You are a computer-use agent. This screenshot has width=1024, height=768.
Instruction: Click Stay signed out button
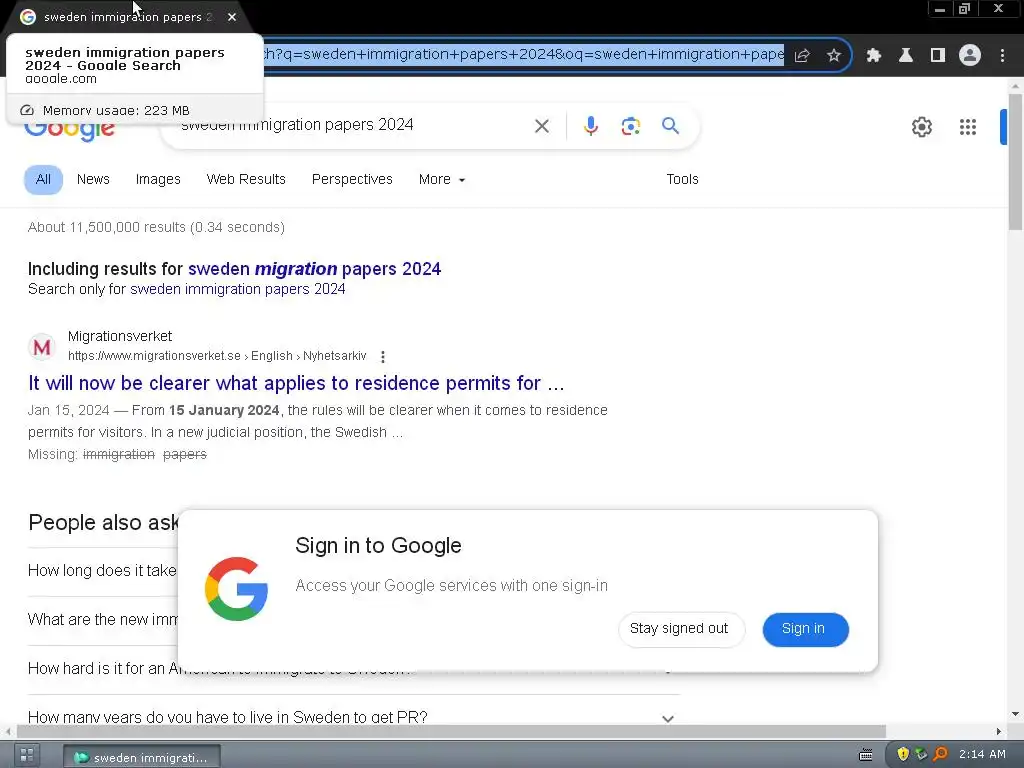pos(681,629)
